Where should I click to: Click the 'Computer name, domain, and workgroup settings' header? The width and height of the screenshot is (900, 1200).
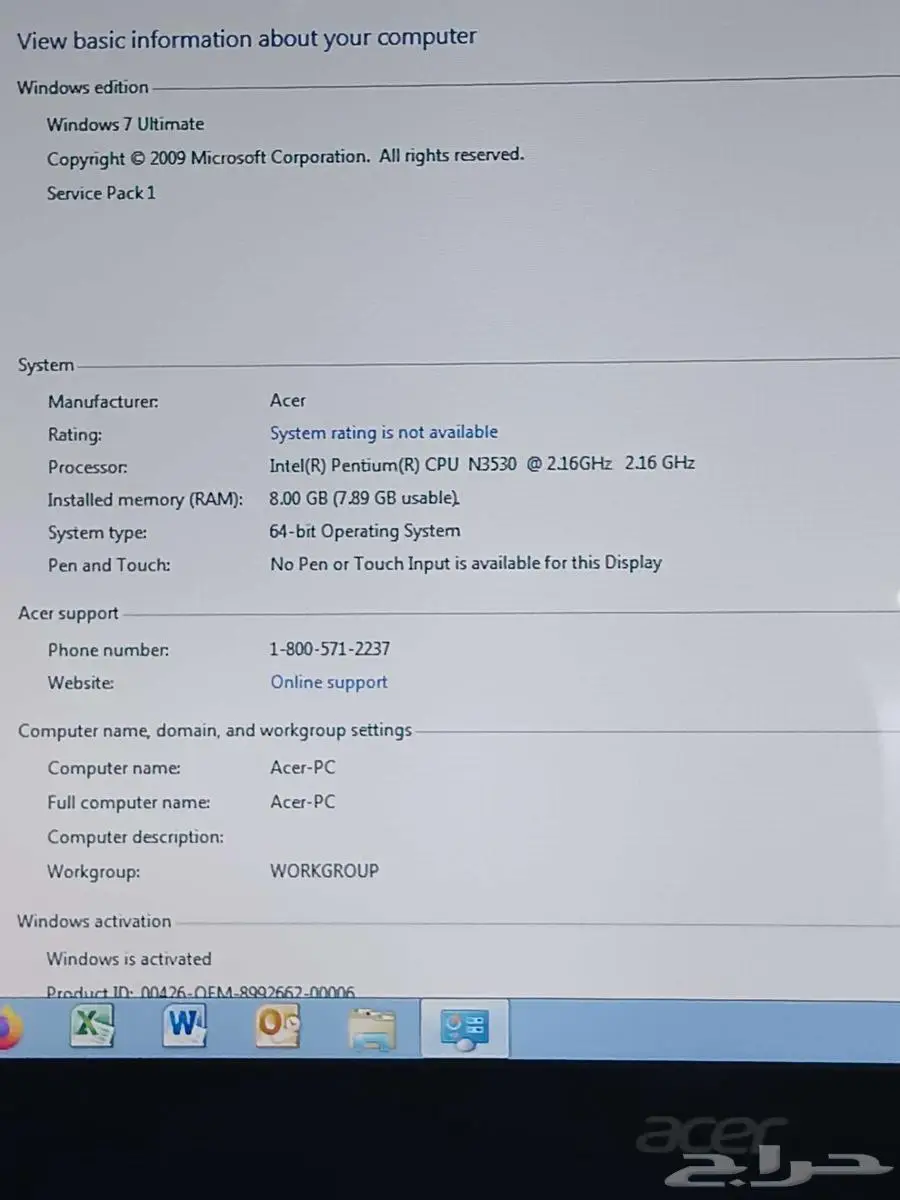pyautogui.click(x=215, y=731)
